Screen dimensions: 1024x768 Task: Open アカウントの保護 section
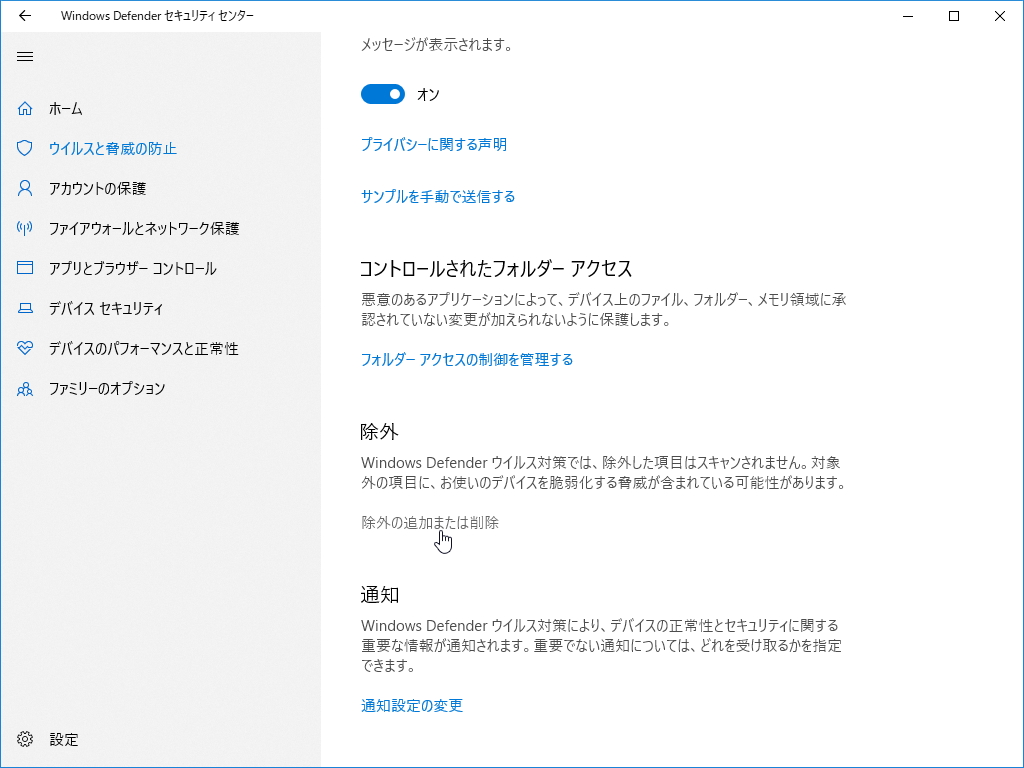(97, 188)
